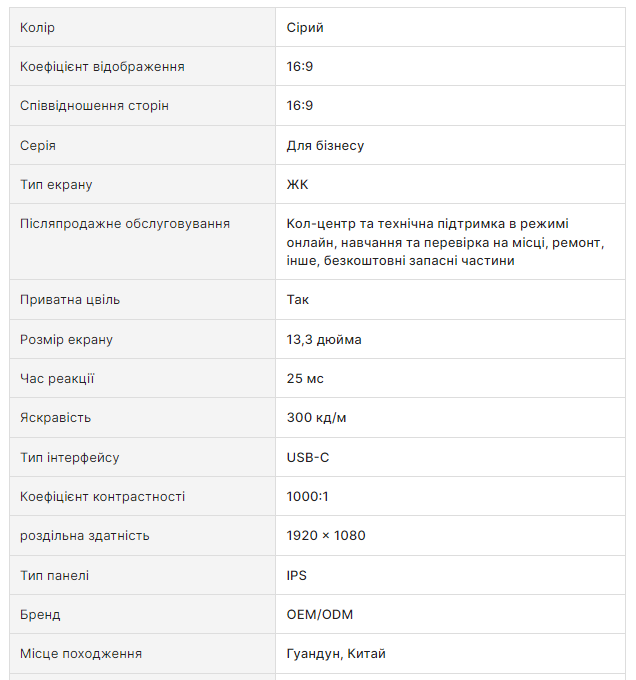
Task: Click the "Колір" label cell
Action: [38, 27]
